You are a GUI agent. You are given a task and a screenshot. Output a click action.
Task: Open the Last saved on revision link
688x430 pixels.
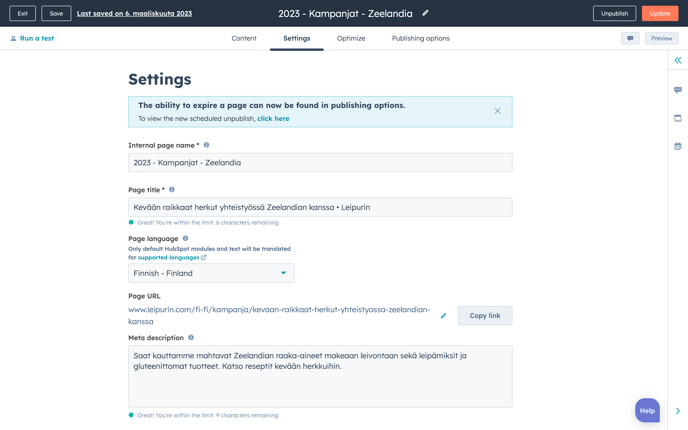134,14
